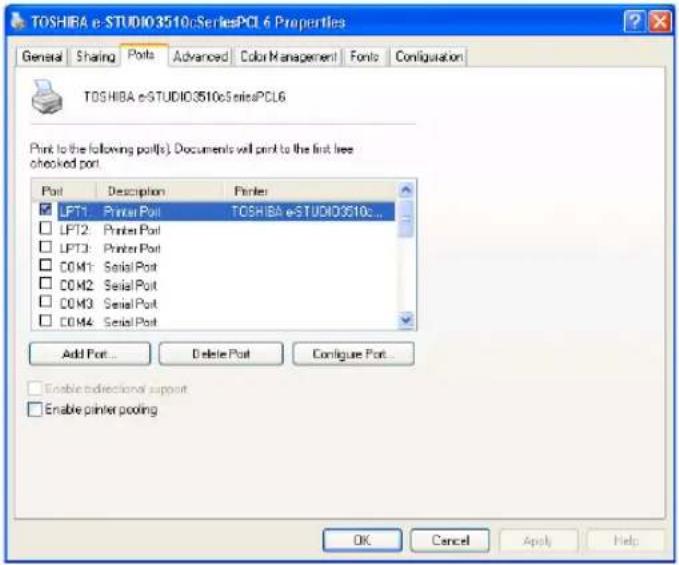Click the Port column header
The height and width of the screenshot is (565, 679).
(64, 191)
